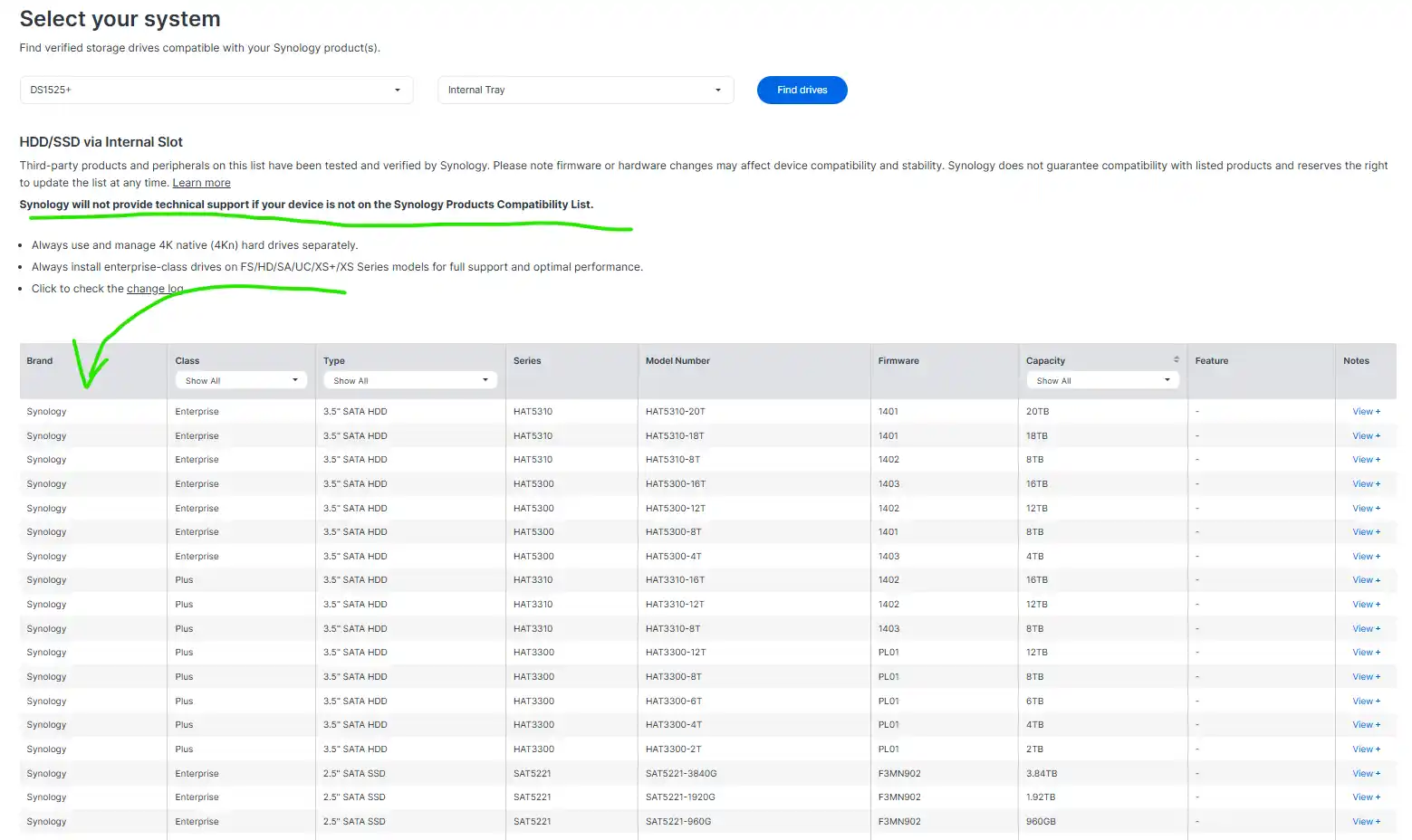This screenshot has height=840, width=1412.
Task: Expand the Capacity Show All filter
Action: click(1102, 380)
